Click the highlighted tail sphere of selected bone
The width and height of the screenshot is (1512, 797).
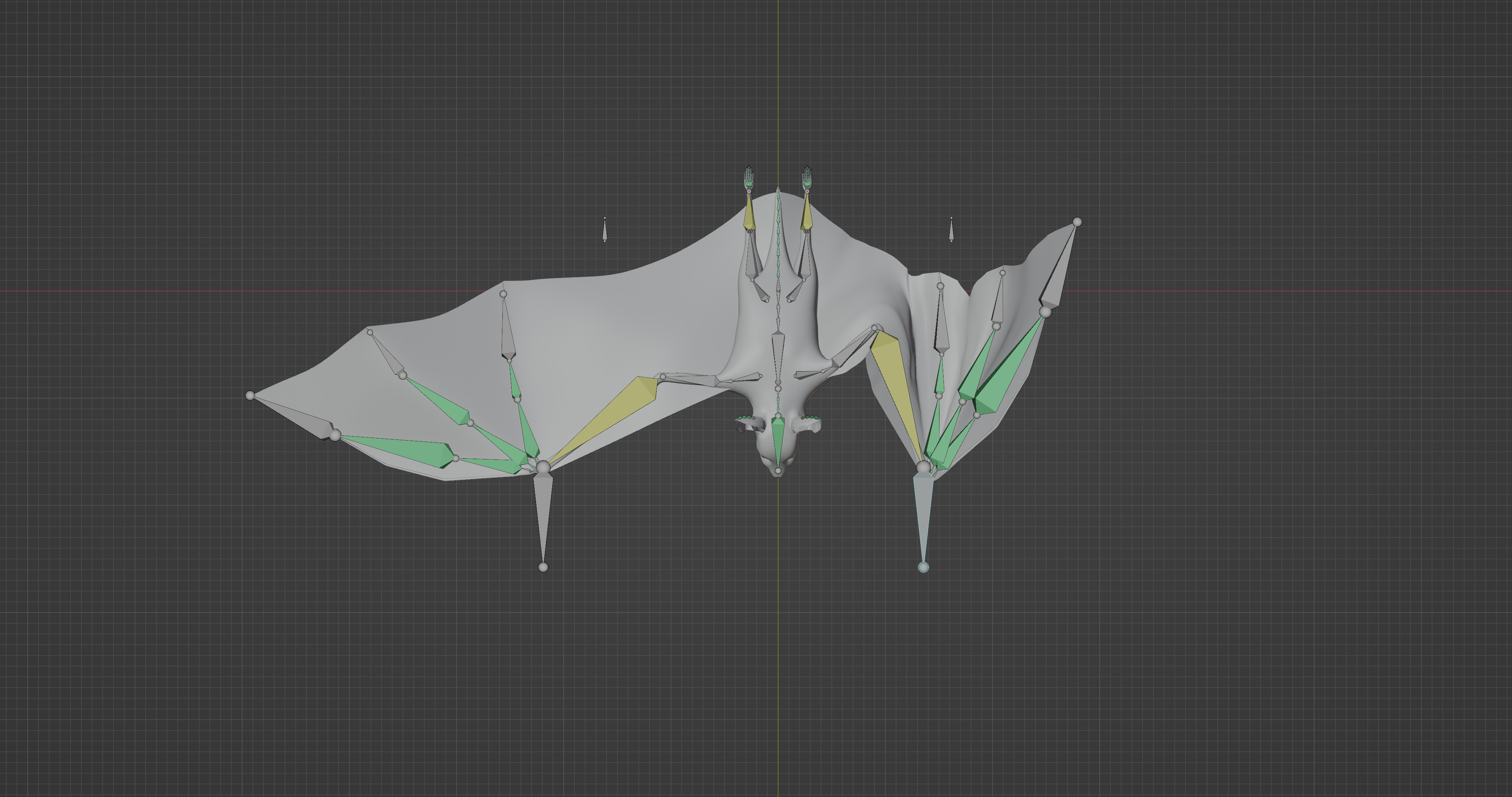click(x=923, y=567)
